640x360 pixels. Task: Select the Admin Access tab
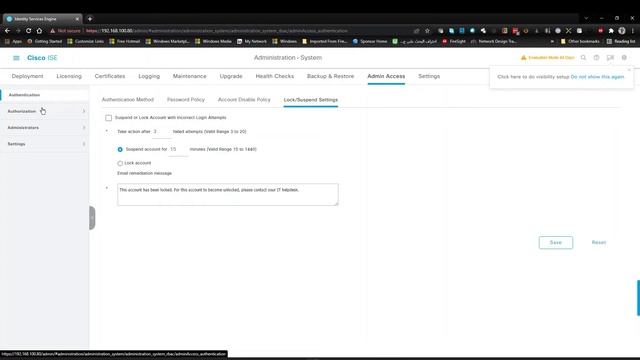pyautogui.click(x=386, y=76)
